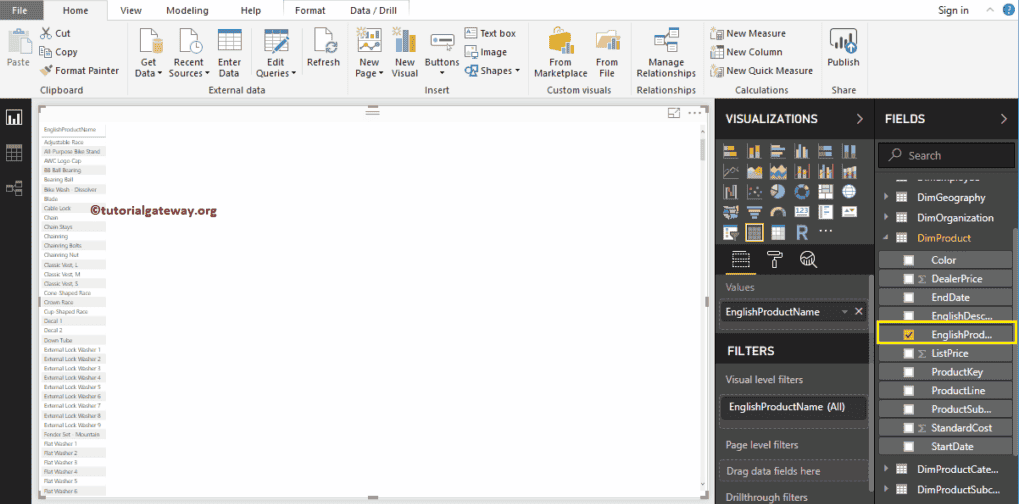Select the Gauge visual

tap(778, 212)
